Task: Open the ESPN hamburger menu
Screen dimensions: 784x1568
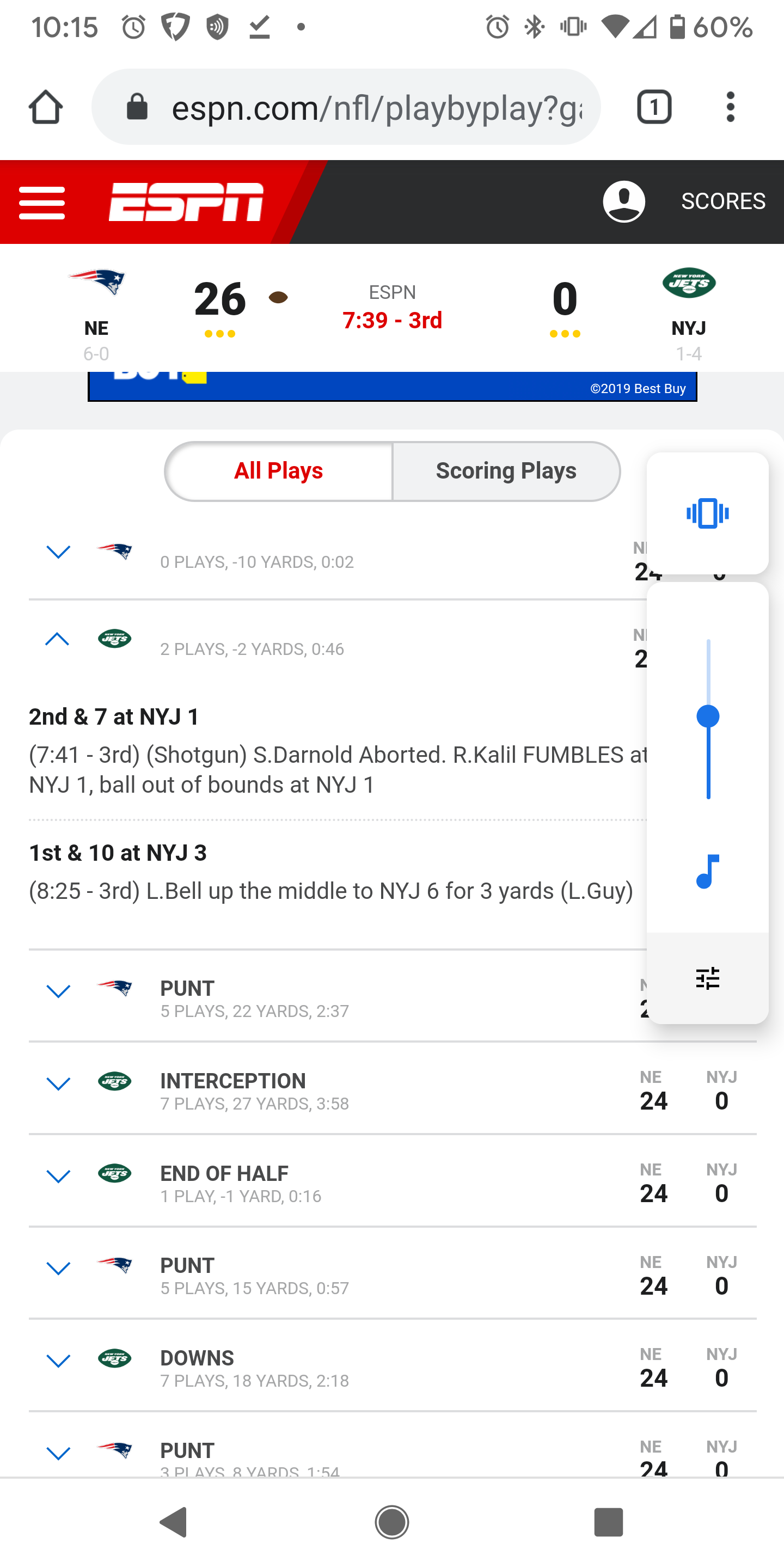Action: click(x=41, y=203)
